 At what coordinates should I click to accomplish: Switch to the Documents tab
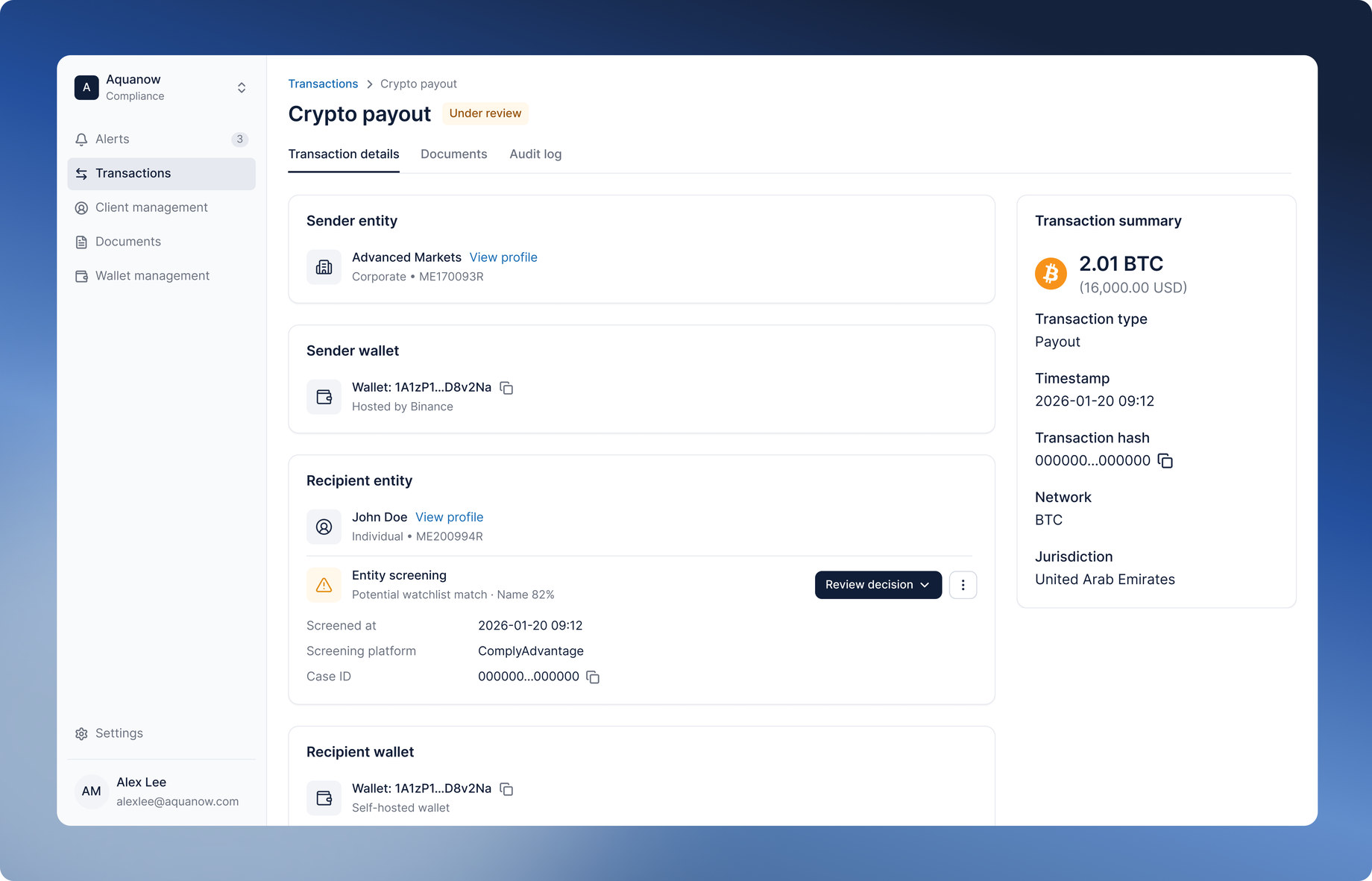pyautogui.click(x=453, y=154)
